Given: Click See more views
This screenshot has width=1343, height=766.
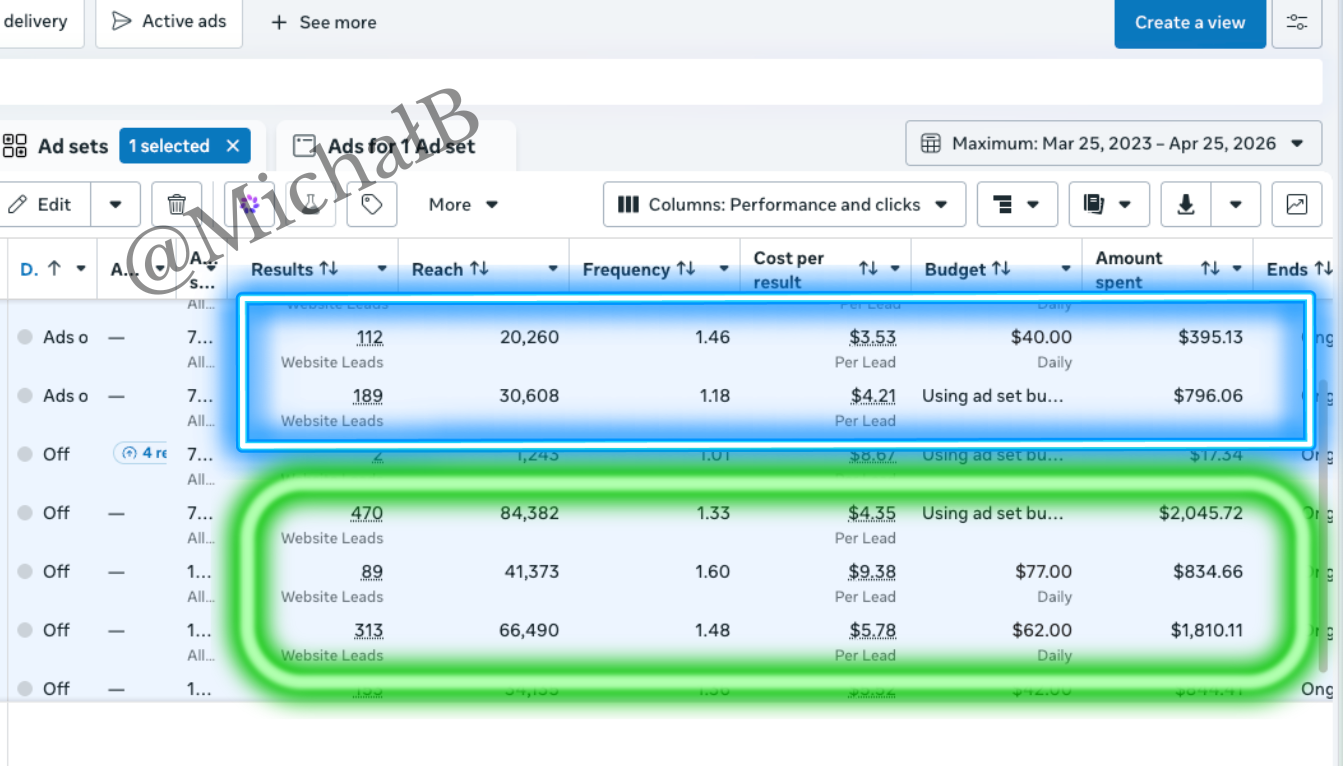Looking at the screenshot, I should point(324,22).
